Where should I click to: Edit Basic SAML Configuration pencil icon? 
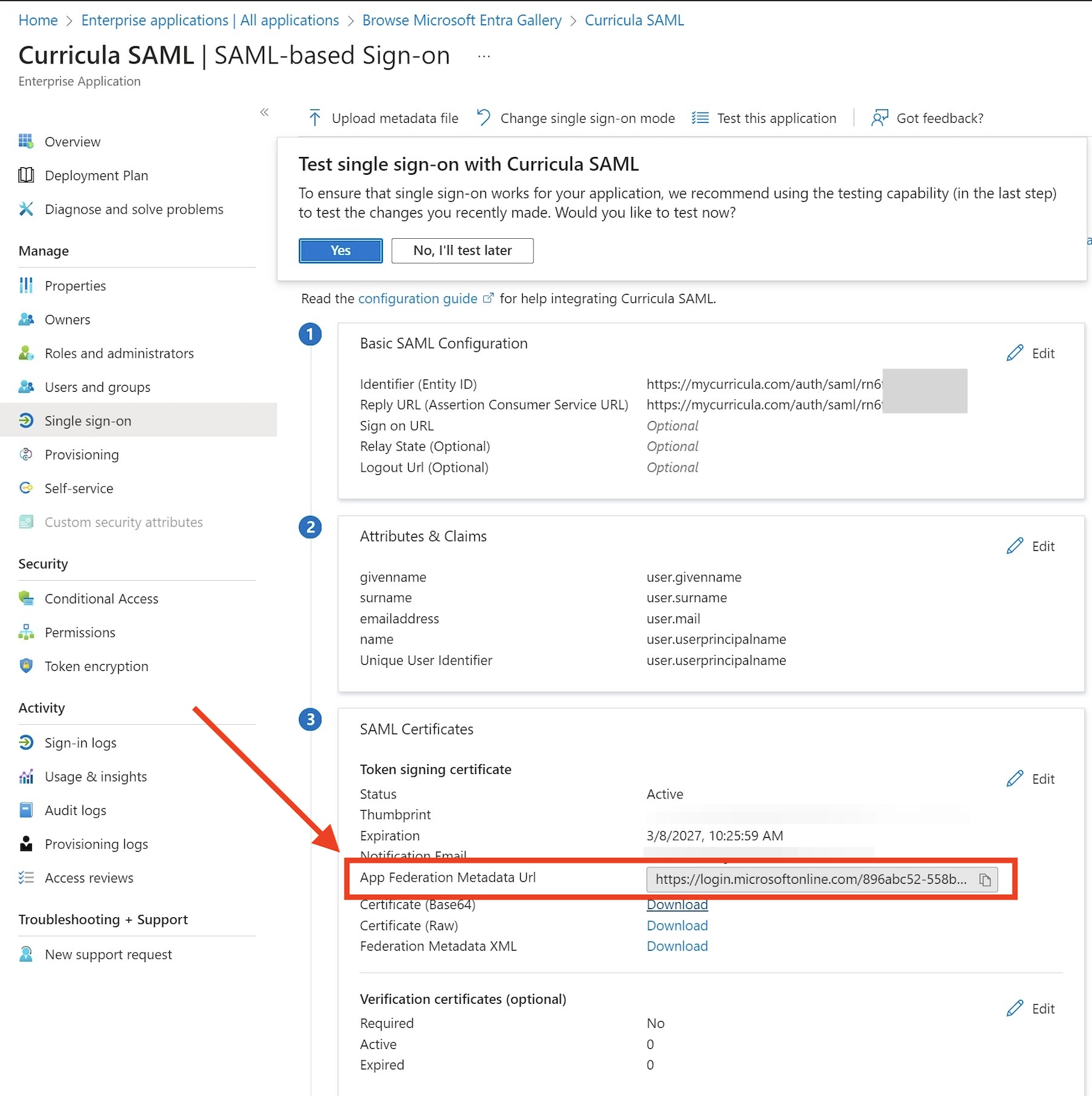(1015, 353)
